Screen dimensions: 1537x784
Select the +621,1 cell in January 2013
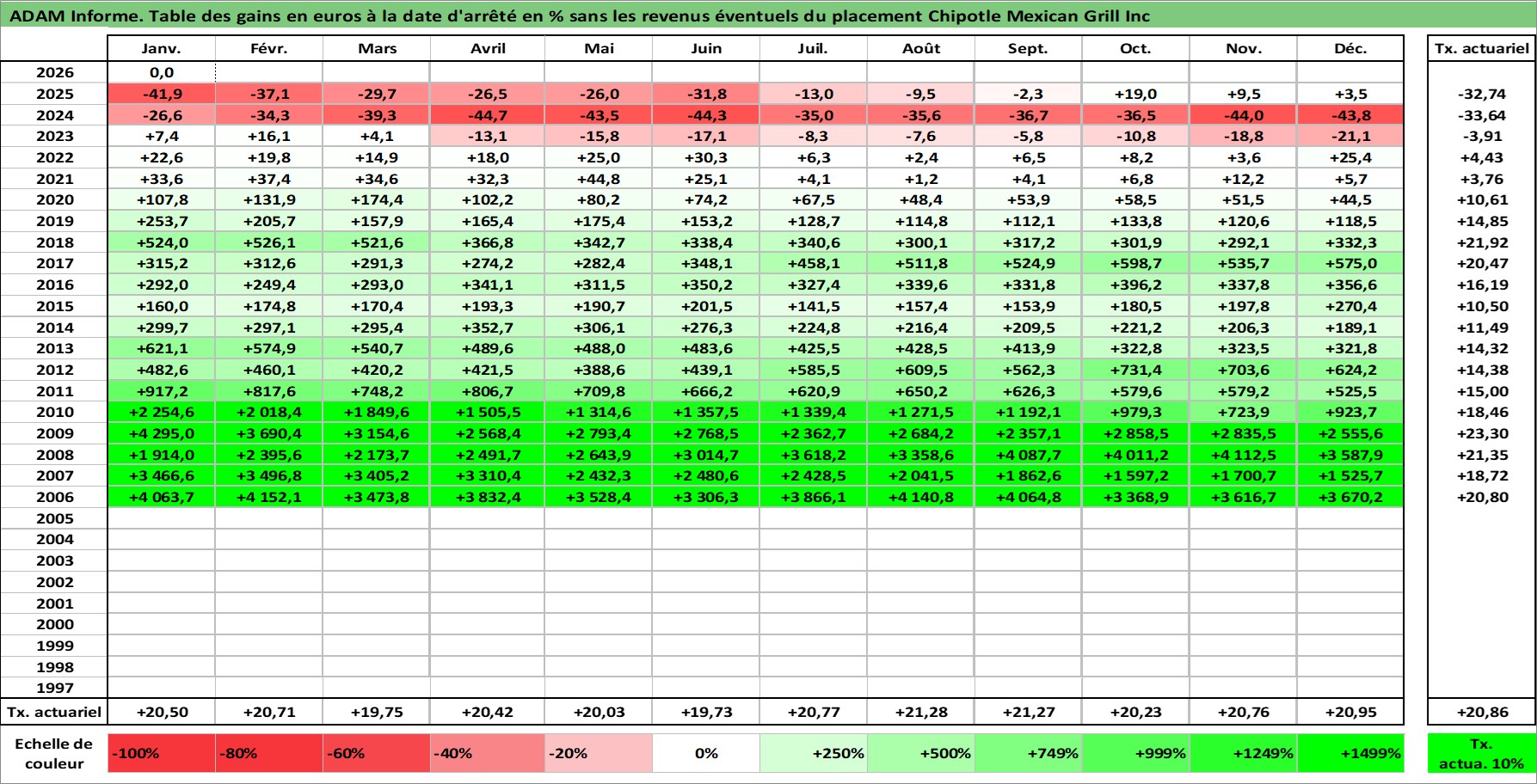(x=162, y=349)
